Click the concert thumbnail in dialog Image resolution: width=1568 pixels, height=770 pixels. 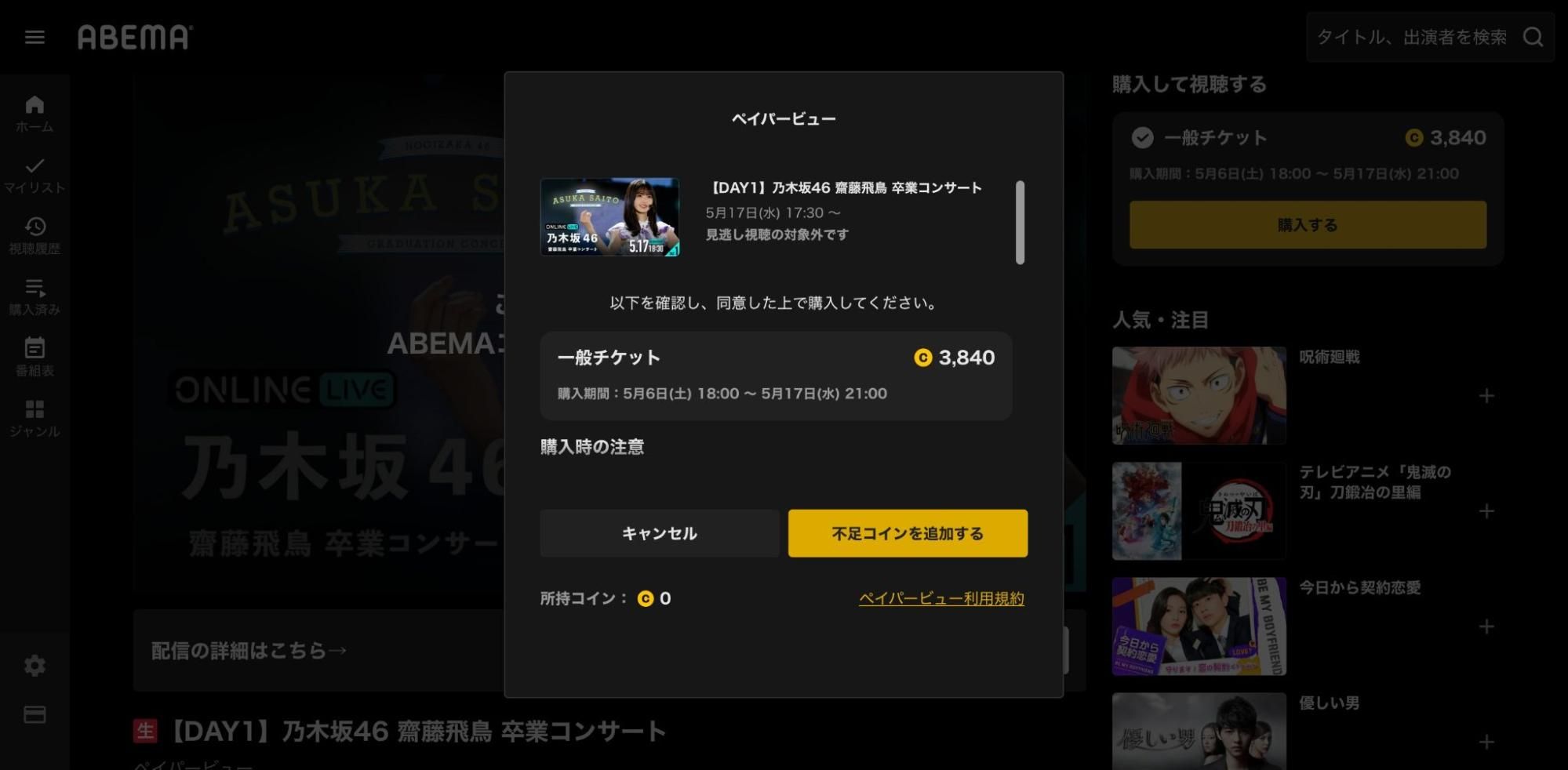609,217
